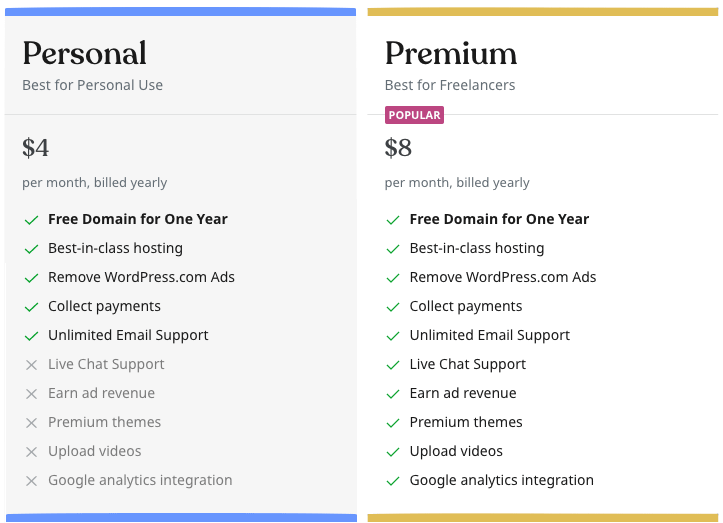The width and height of the screenshot is (723, 523).
Task: Click the $8 price on the Premium plan
Action: pyautogui.click(x=398, y=148)
